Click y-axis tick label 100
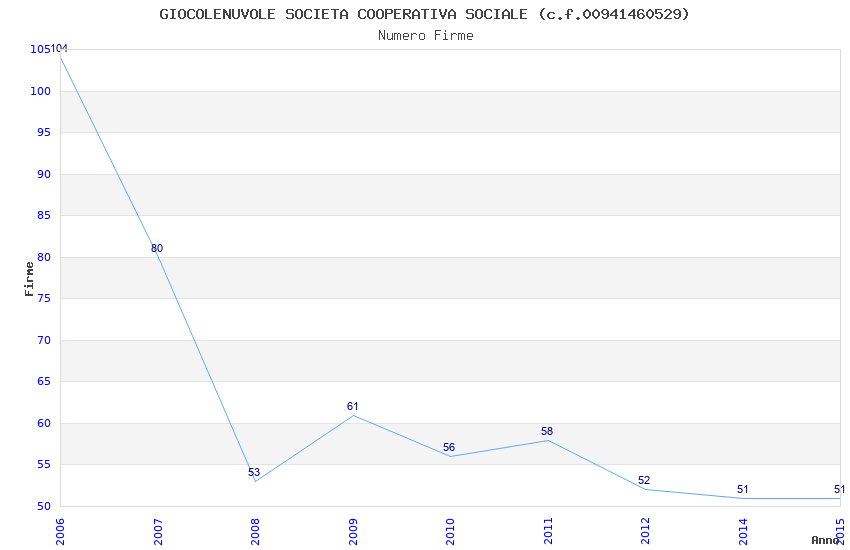This screenshot has width=850, height=550. pyautogui.click(x=40, y=91)
